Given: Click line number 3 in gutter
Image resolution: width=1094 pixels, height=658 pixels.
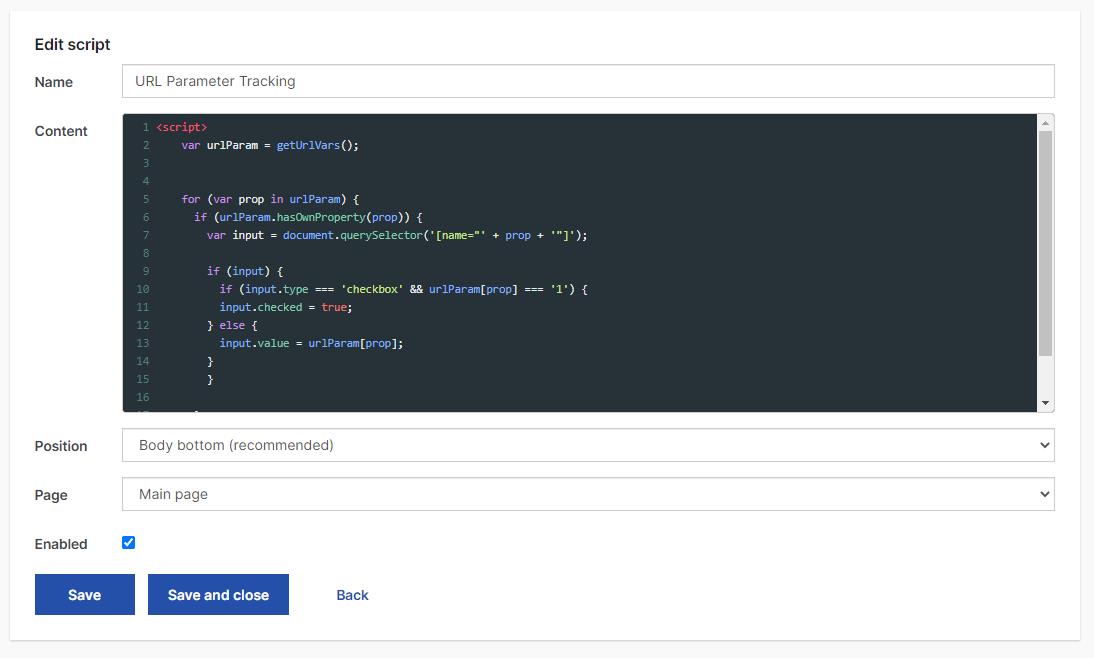Looking at the screenshot, I should 146,163.
